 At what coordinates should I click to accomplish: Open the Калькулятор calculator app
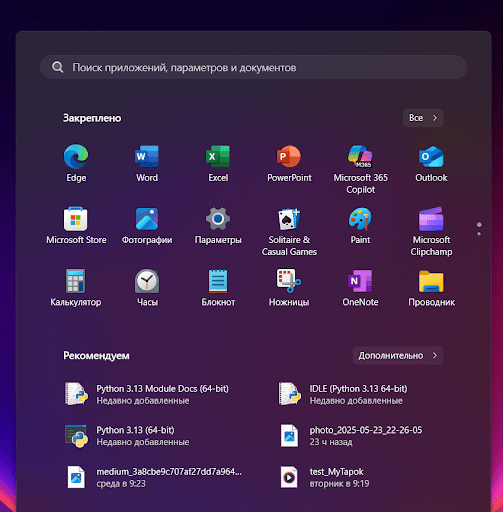[x=76, y=288]
